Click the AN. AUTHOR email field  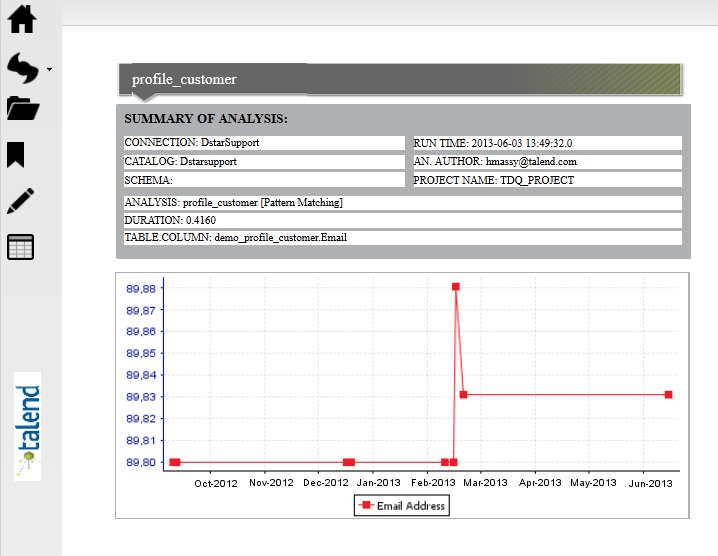pos(546,161)
